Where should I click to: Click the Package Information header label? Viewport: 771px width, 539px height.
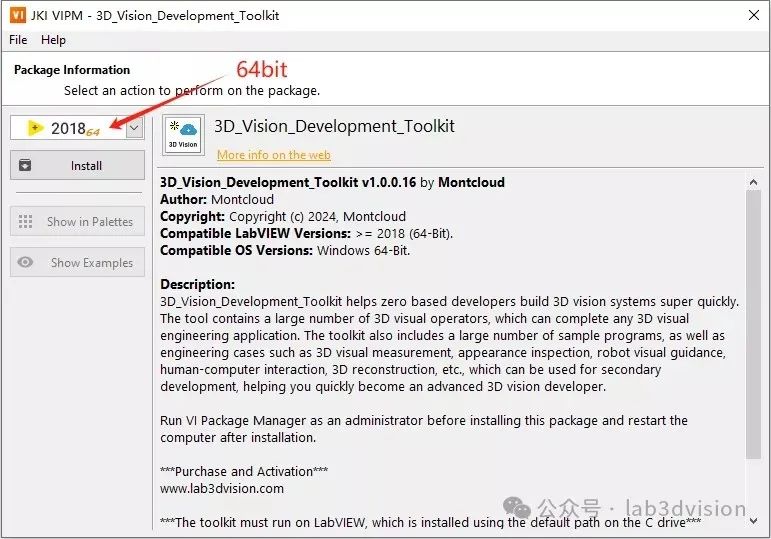point(72,70)
